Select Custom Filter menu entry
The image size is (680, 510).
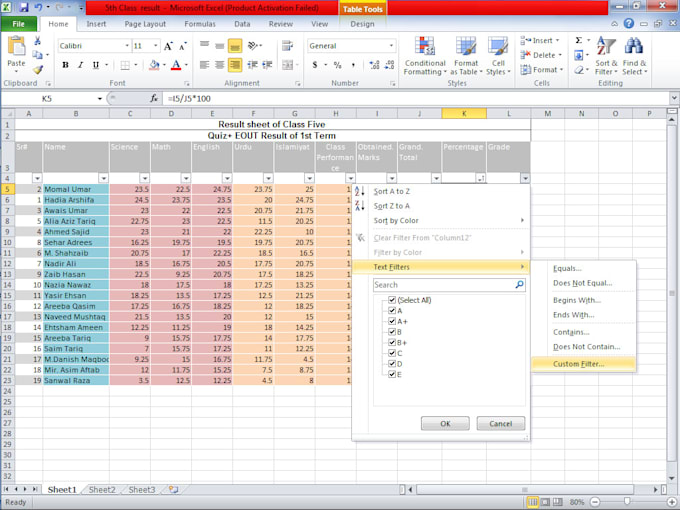(x=583, y=364)
